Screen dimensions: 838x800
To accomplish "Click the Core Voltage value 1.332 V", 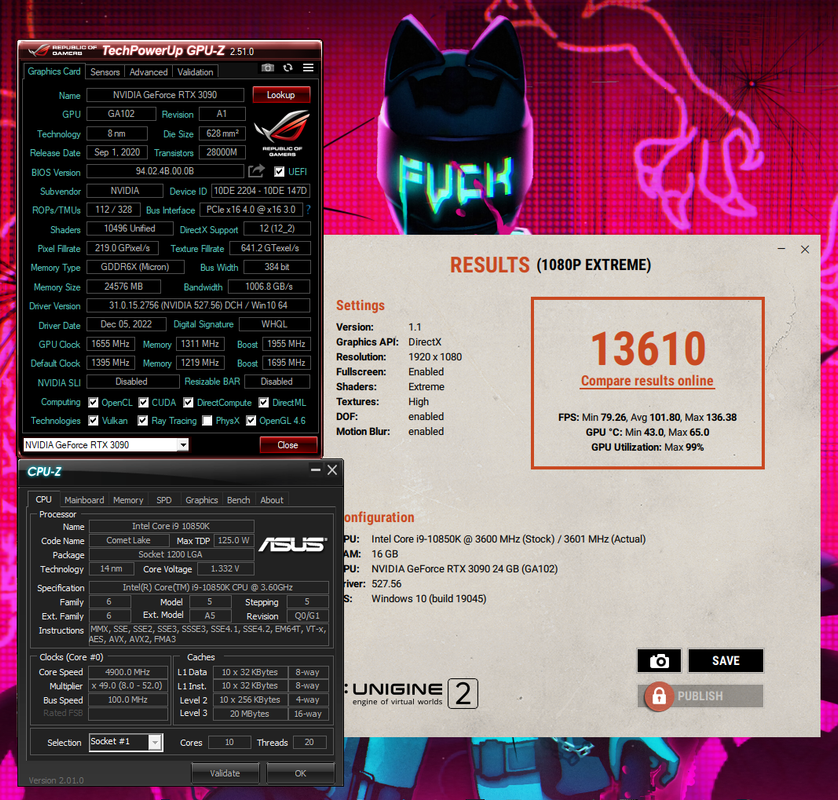I will (x=225, y=569).
